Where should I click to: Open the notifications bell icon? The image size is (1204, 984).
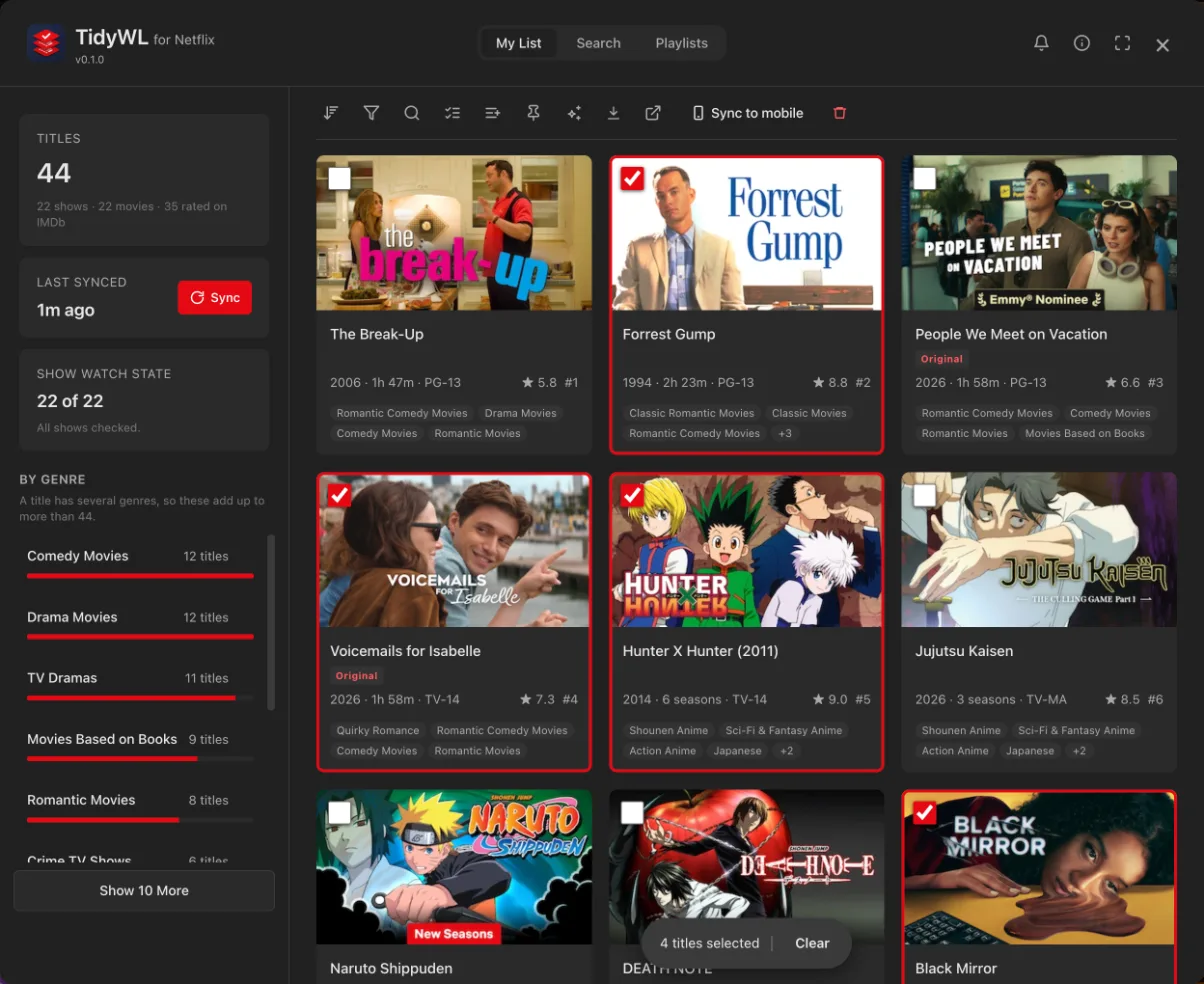1041,43
